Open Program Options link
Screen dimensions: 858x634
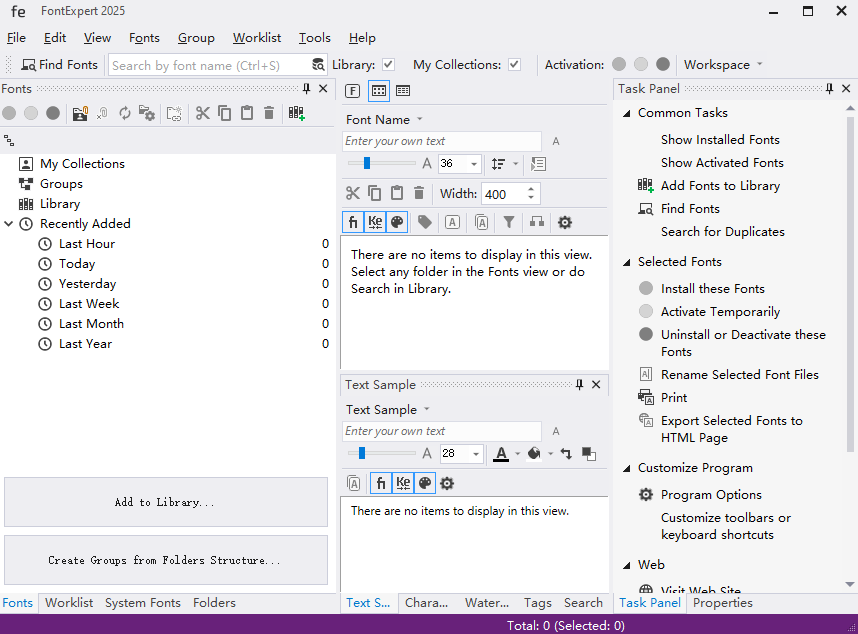[x=711, y=495]
